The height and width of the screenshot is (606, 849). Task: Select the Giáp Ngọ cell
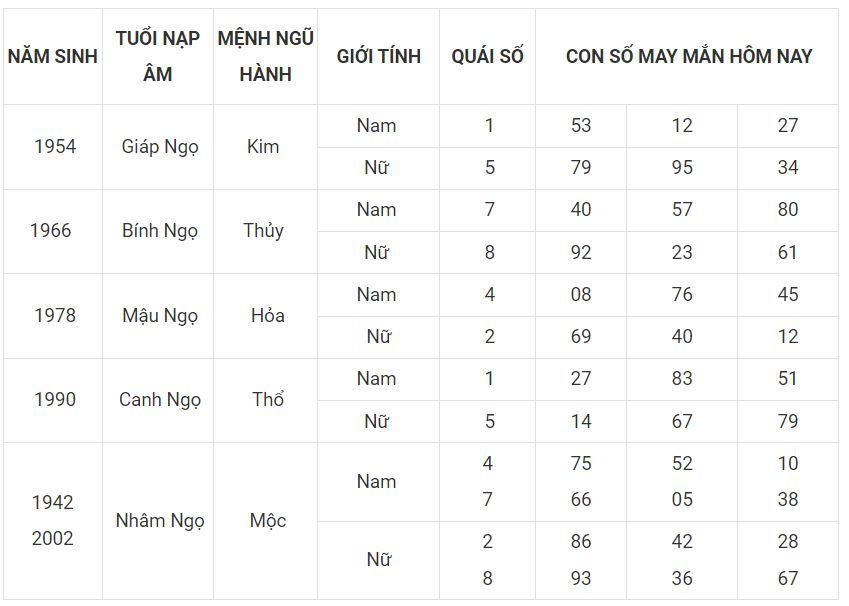160,146
